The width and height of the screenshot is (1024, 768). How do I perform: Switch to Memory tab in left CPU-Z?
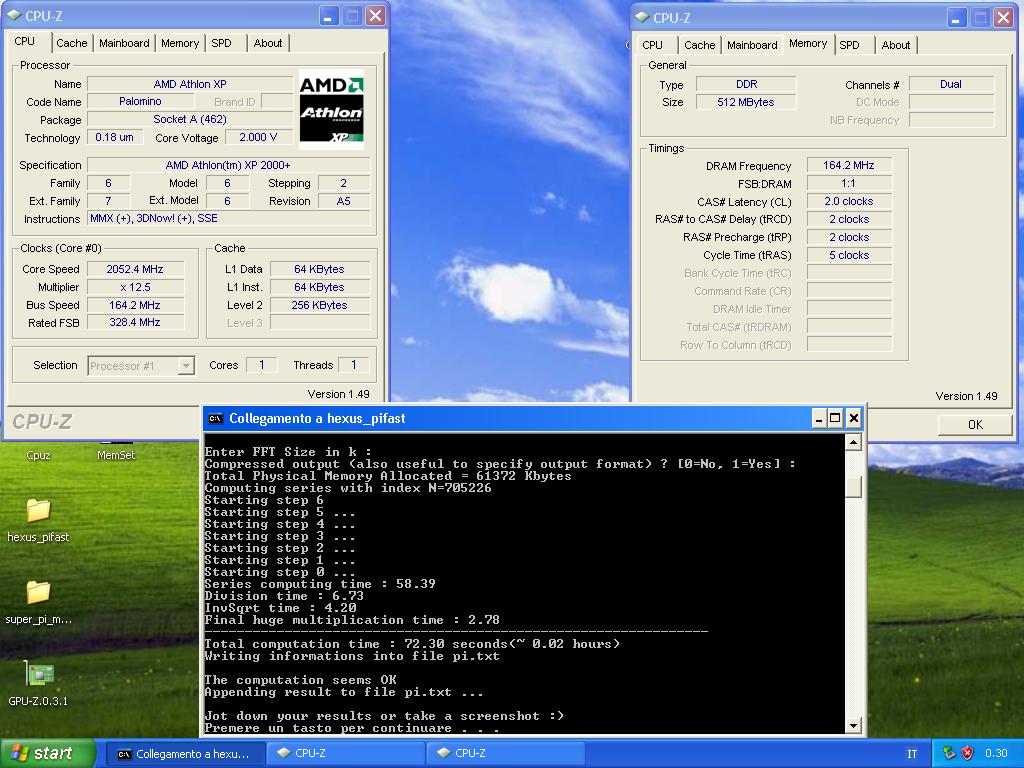tap(180, 43)
